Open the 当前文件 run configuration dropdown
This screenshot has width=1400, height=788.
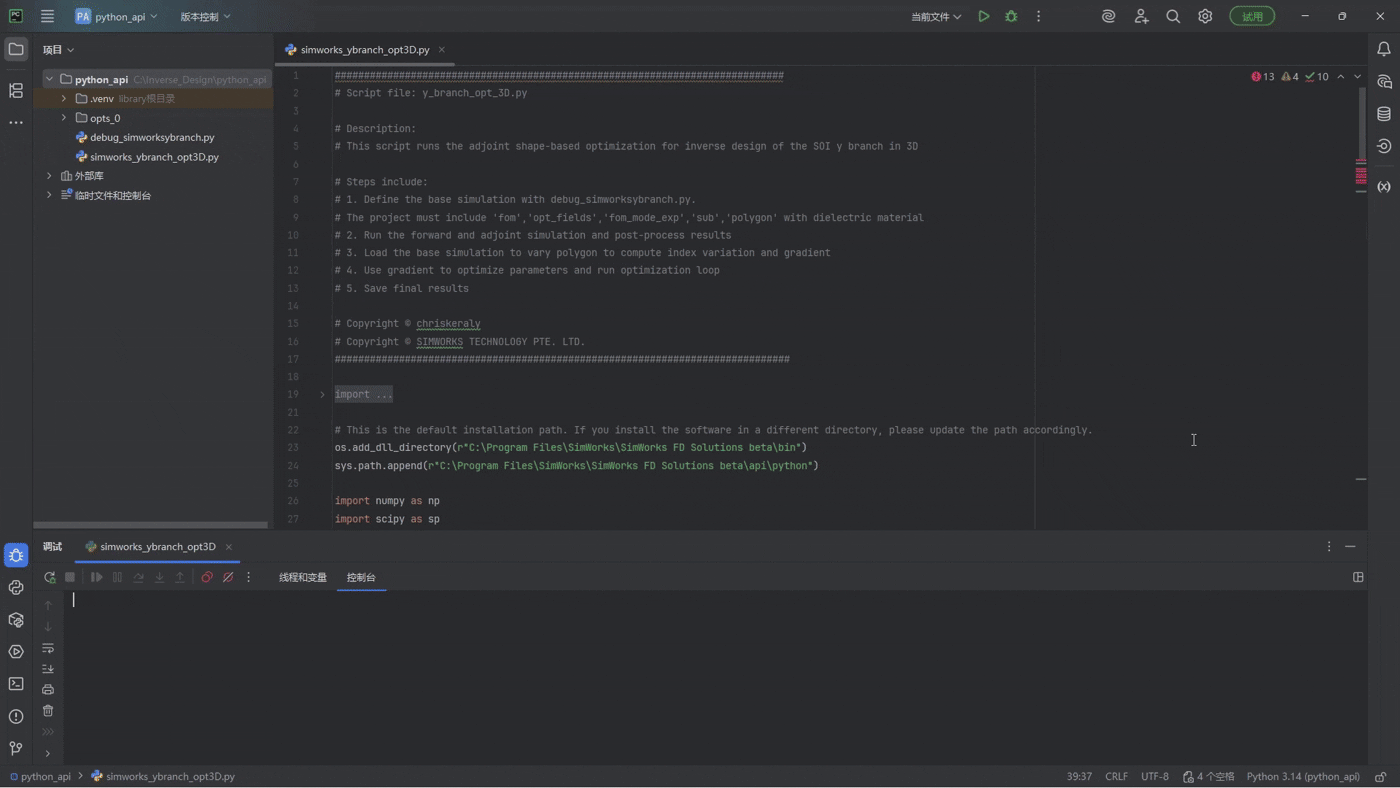935,17
